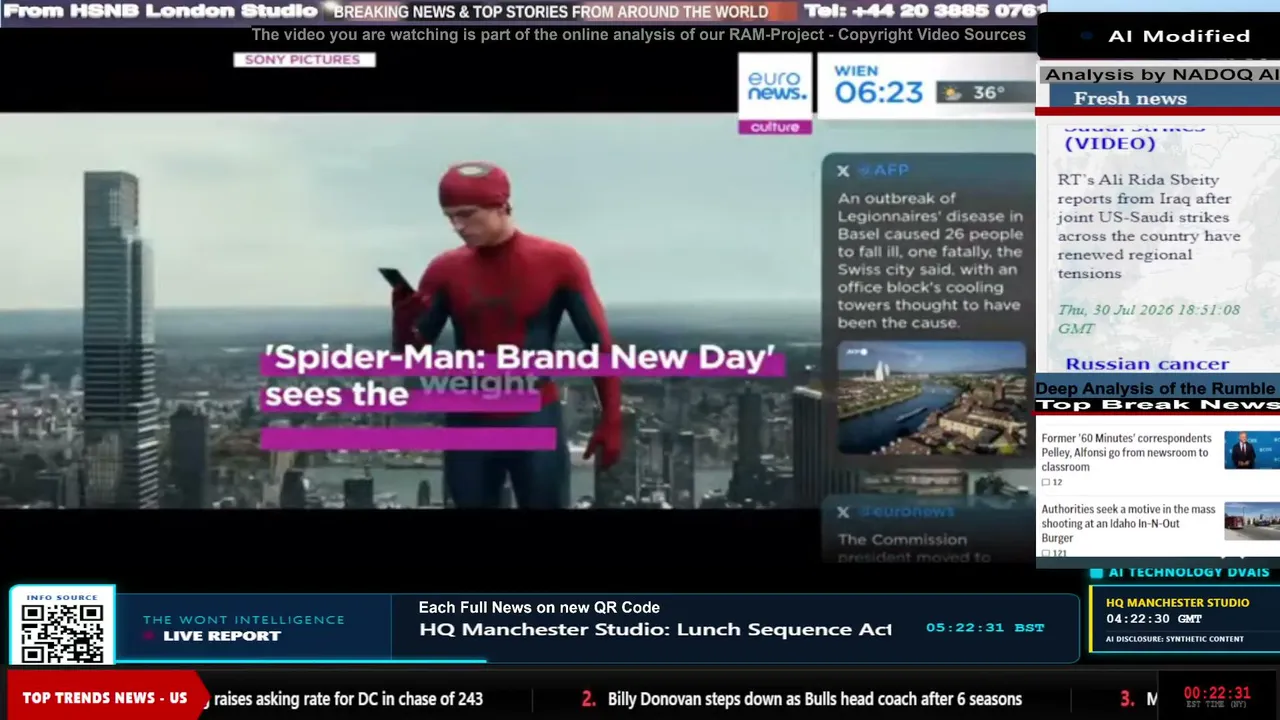This screenshot has height=720, width=1280.
Task: Click the square icon before AI TECHNOLOGY DVAIS
Action: 1096,572
